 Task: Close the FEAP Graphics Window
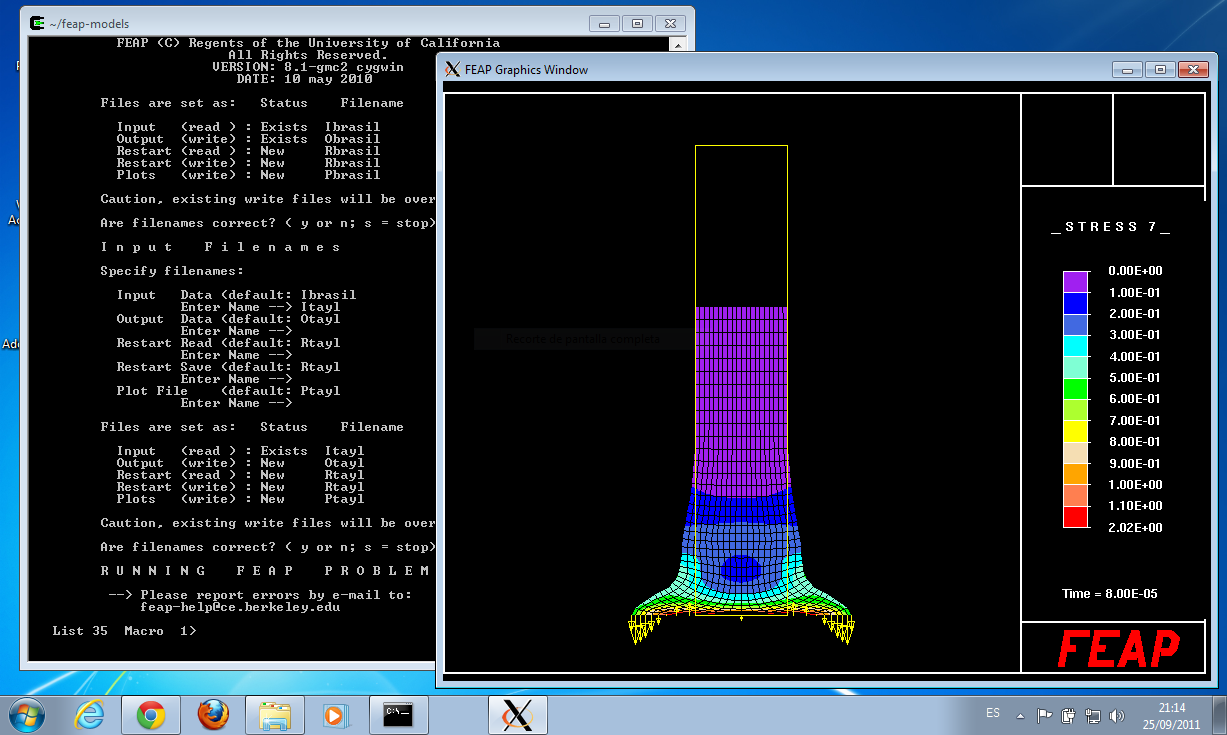(x=1192, y=69)
